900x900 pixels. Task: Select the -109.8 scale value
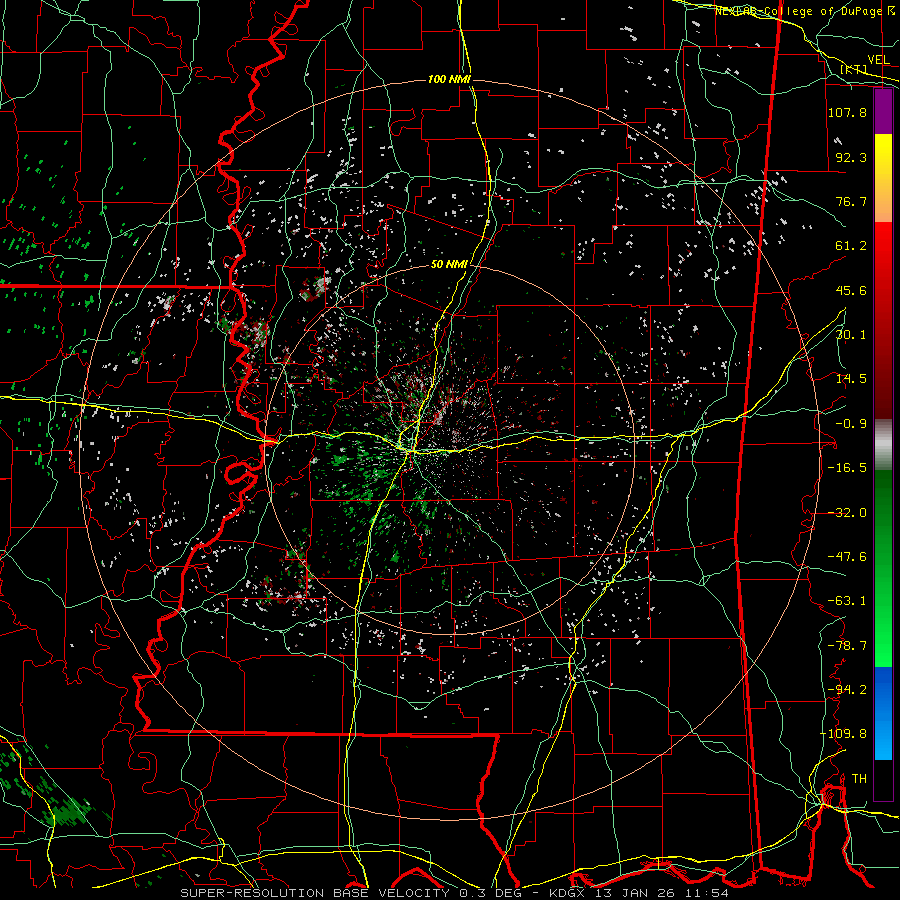[844, 734]
